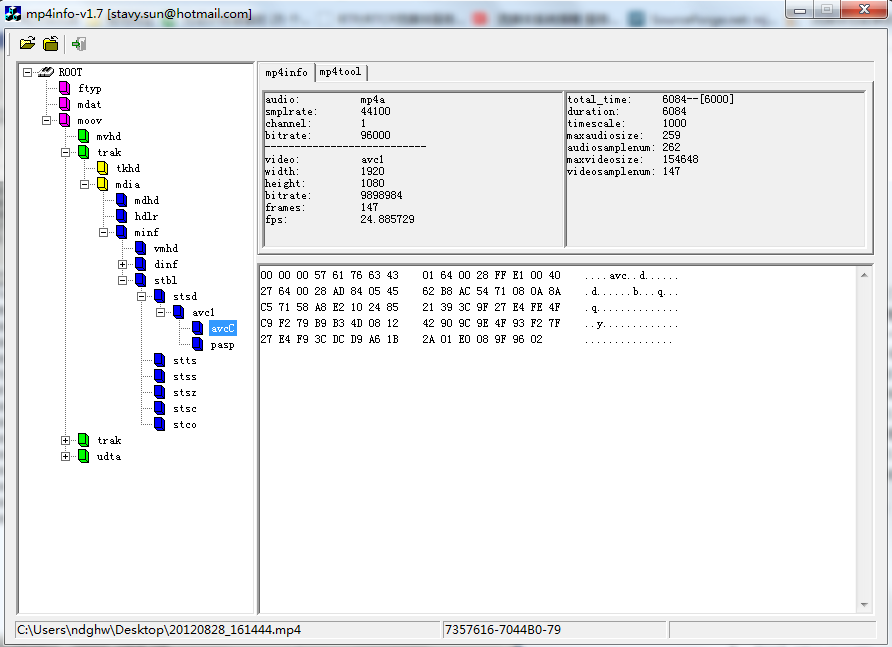Viewport: 892px width, 647px height.
Task: Click the blue pasp box icon
Action: click(197, 344)
